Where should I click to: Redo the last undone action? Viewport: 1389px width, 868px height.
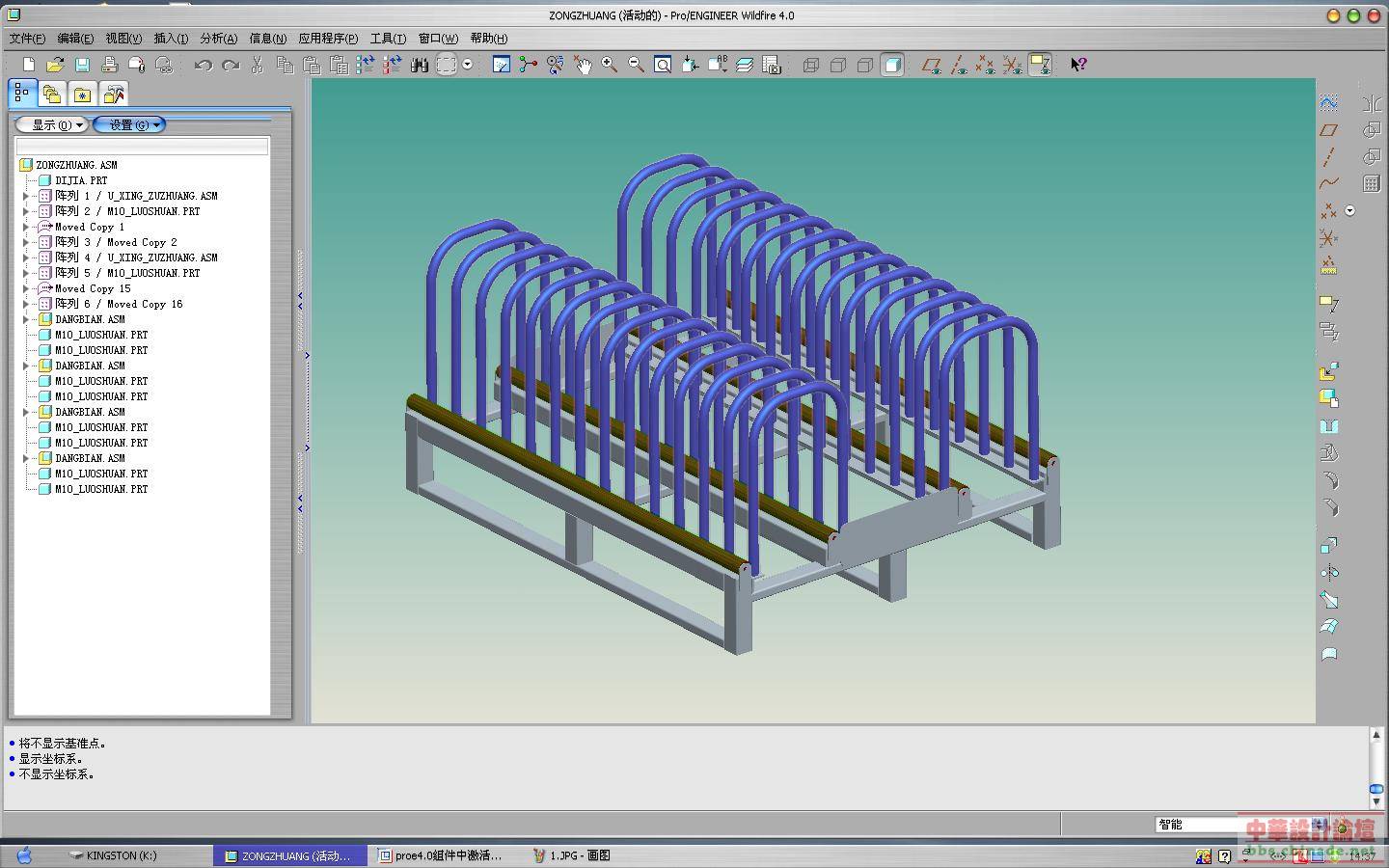click(231, 65)
